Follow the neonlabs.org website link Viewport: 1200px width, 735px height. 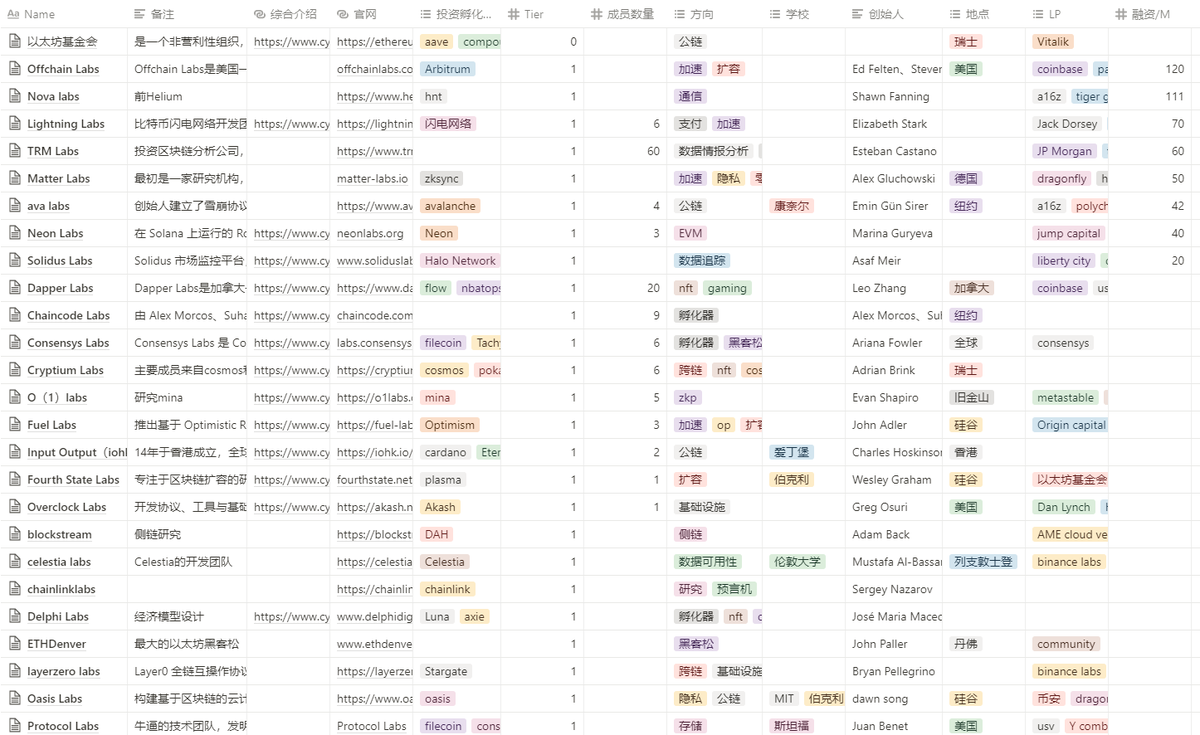(x=370, y=233)
